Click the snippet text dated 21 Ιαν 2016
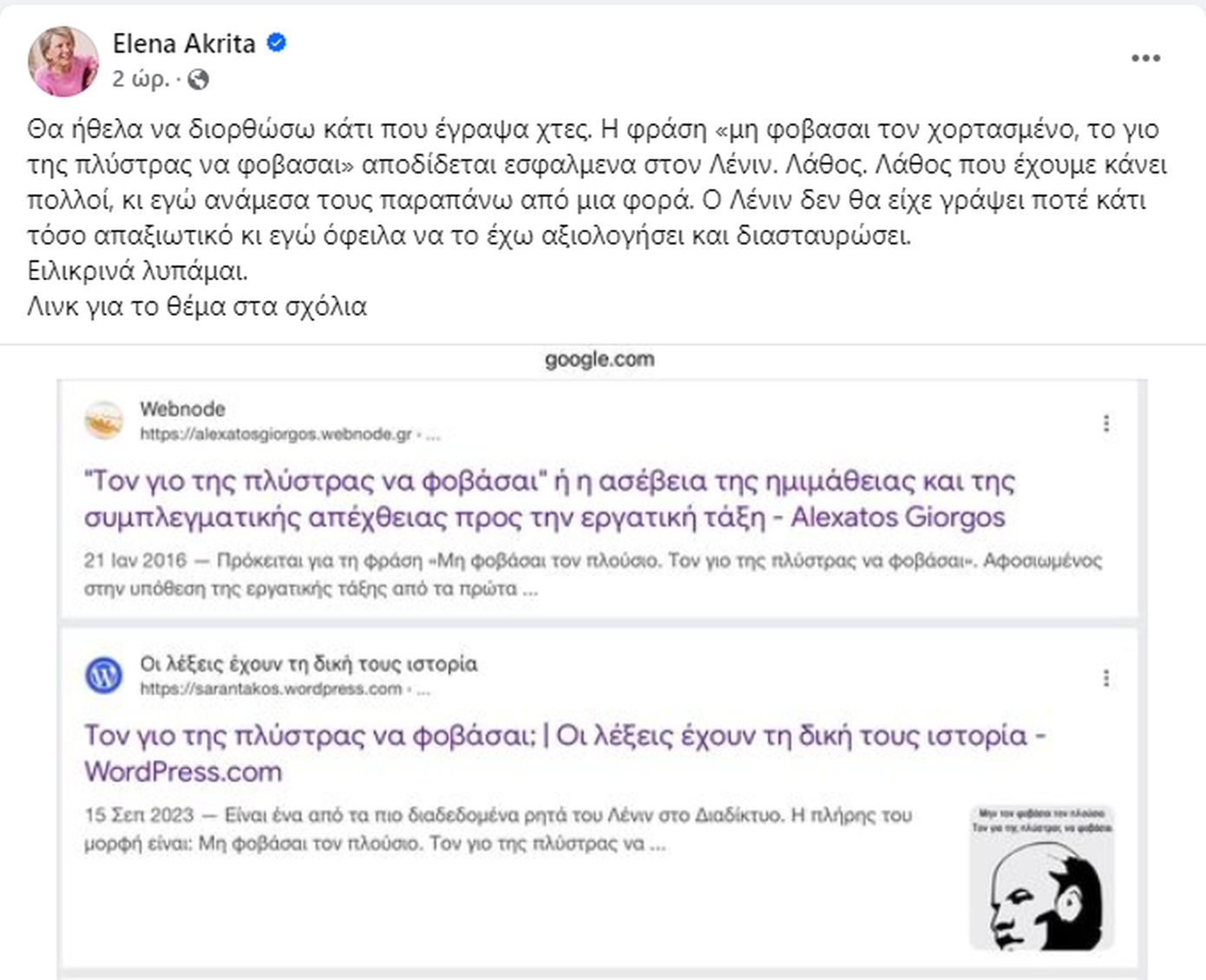Image resolution: width=1206 pixels, height=980 pixels. (x=593, y=574)
